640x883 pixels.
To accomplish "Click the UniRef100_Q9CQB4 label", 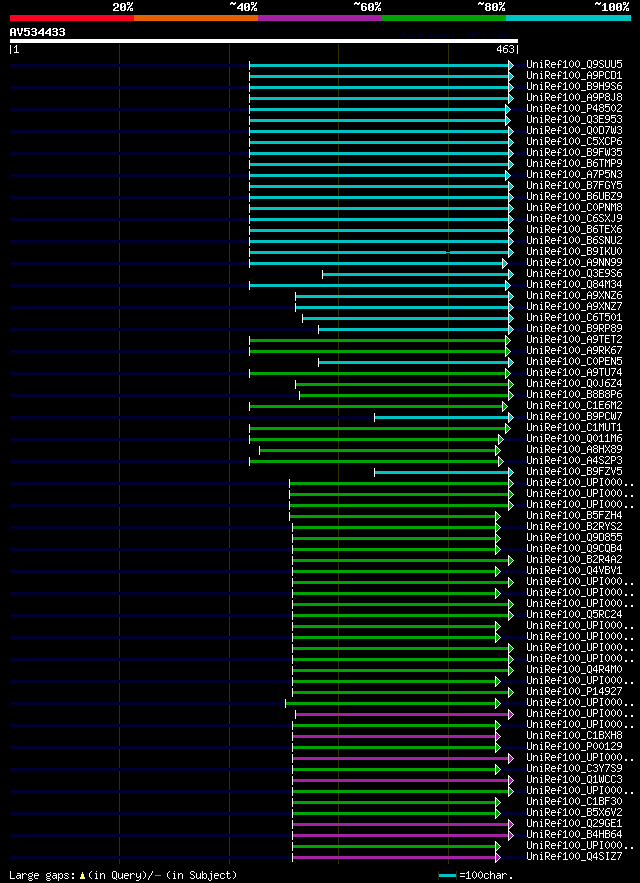I will tap(574, 548).
